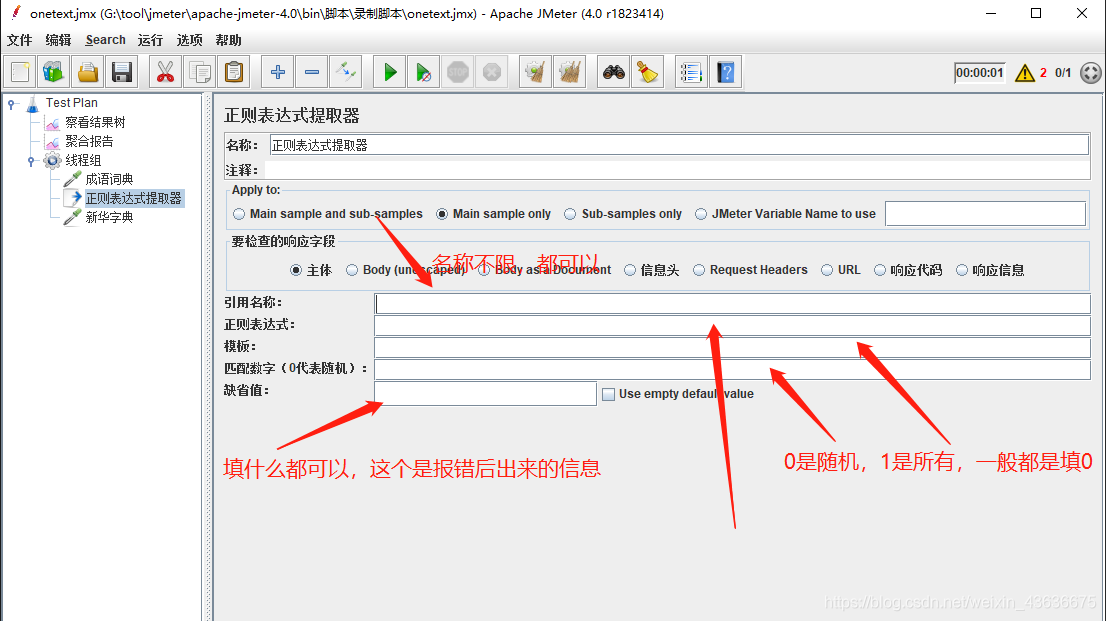Click the 名称 input field
The width and height of the screenshot is (1106, 621).
click(679, 145)
